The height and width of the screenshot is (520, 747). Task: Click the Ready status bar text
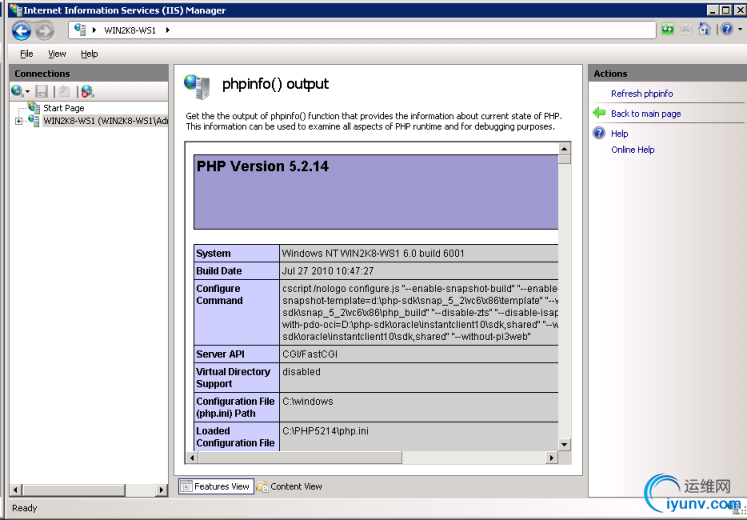coord(24,508)
